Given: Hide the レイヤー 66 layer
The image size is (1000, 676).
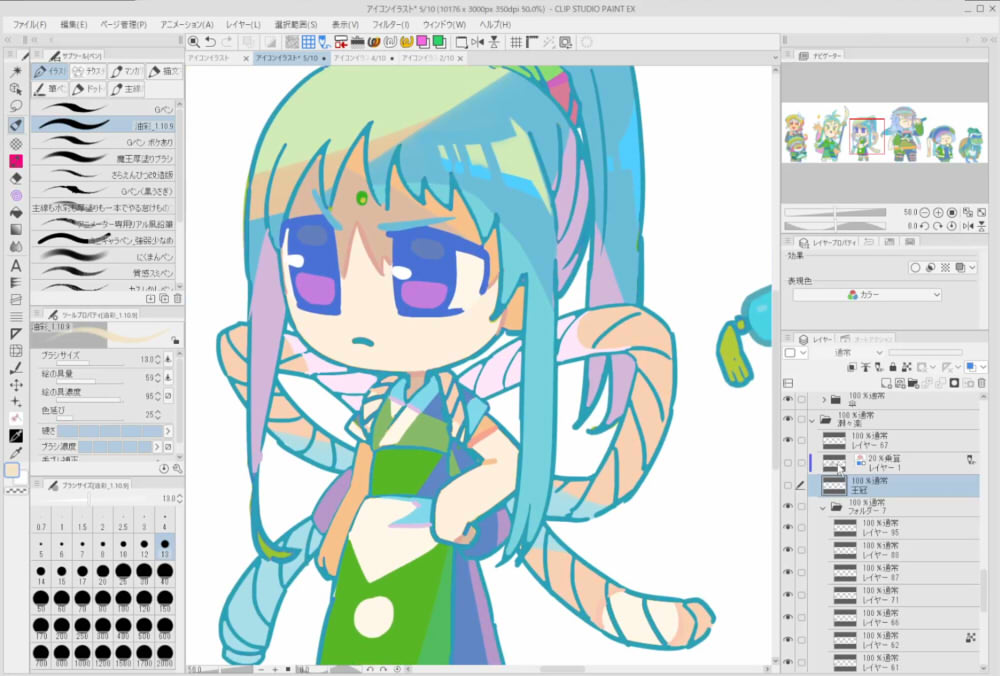Looking at the screenshot, I should [x=788, y=617].
